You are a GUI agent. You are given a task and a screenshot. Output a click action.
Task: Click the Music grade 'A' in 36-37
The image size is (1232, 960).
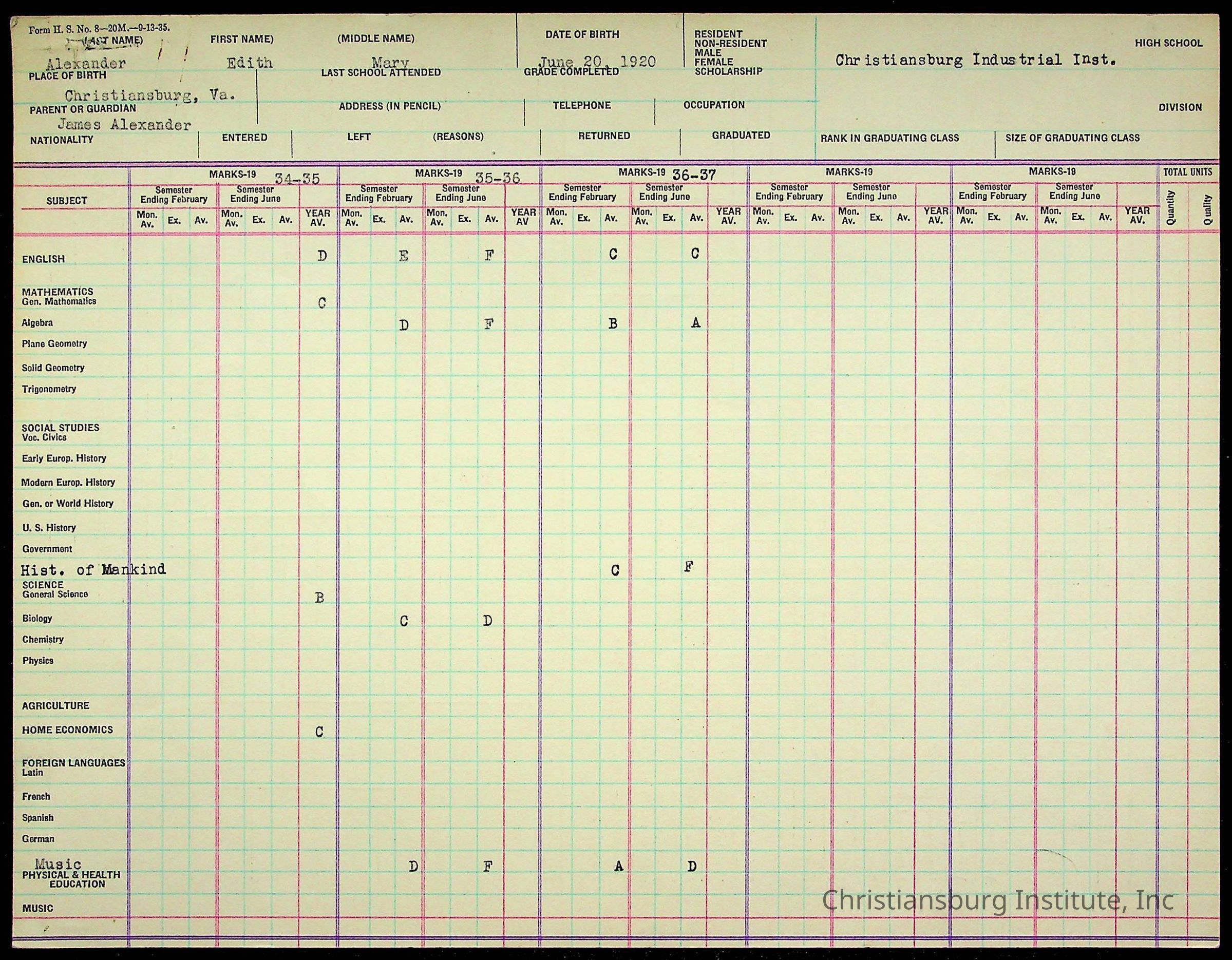(x=619, y=867)
